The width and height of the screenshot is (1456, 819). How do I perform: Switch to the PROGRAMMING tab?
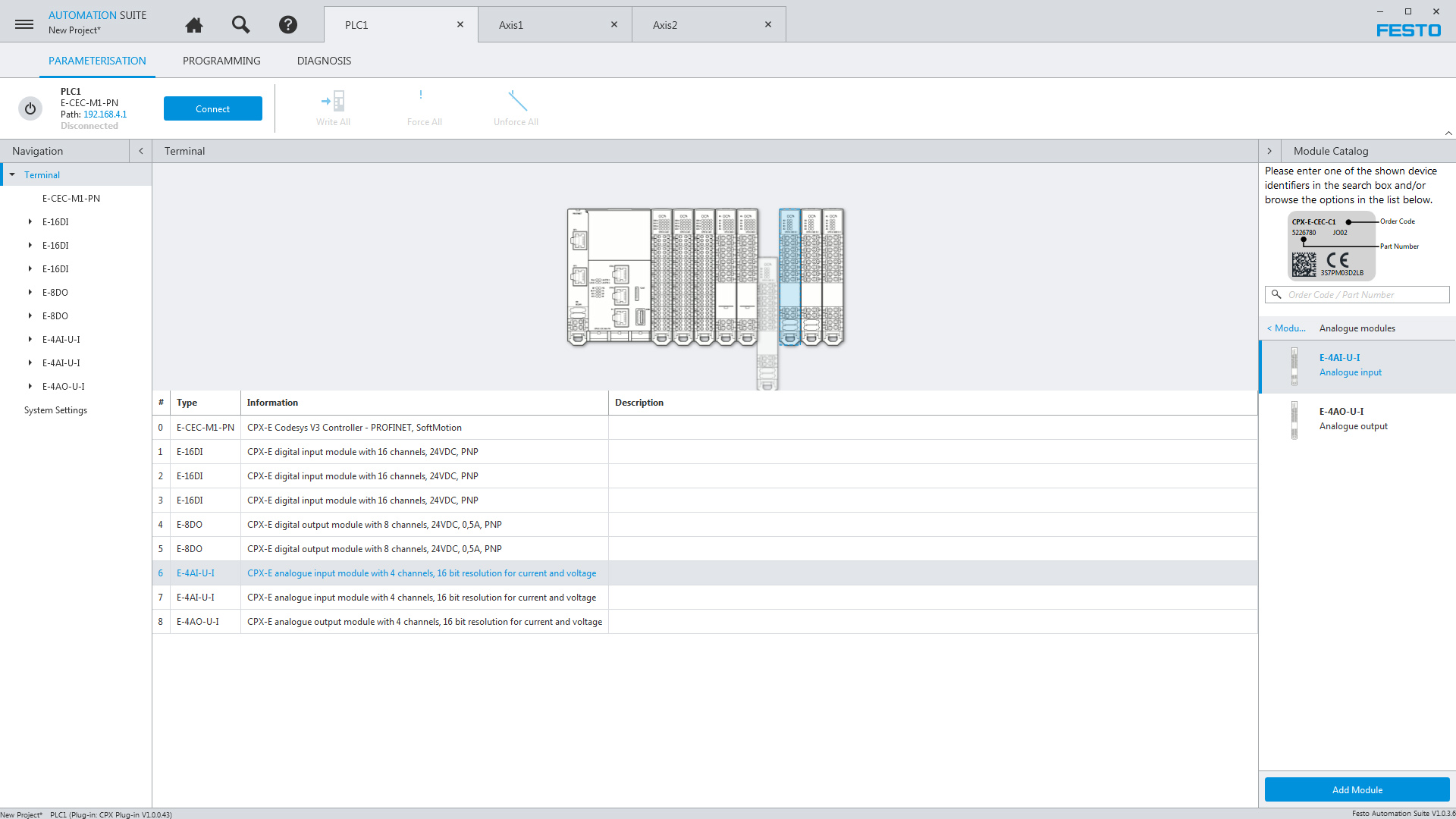[x=221, y=61]
